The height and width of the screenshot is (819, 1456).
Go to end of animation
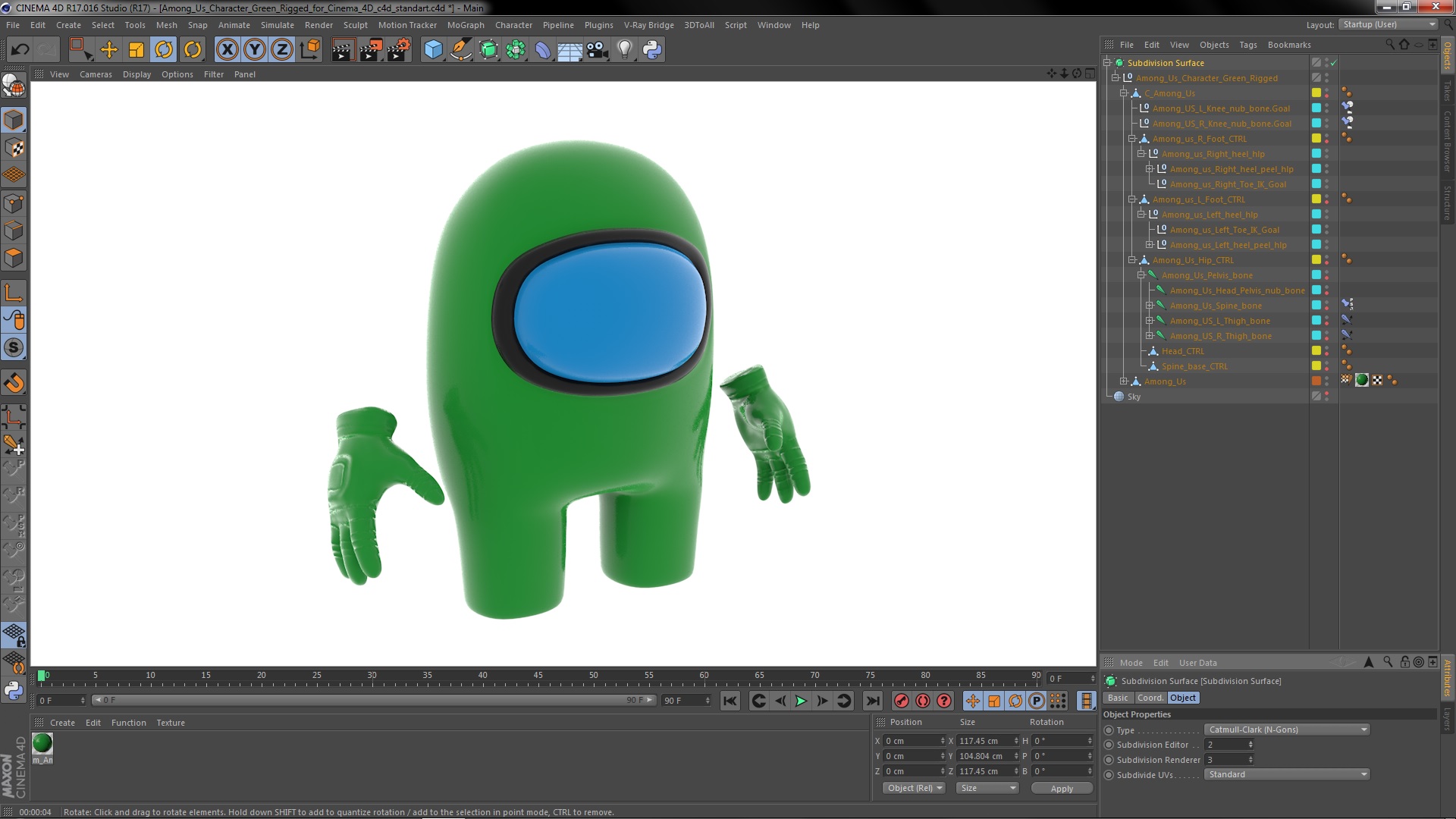coord(873,701)
